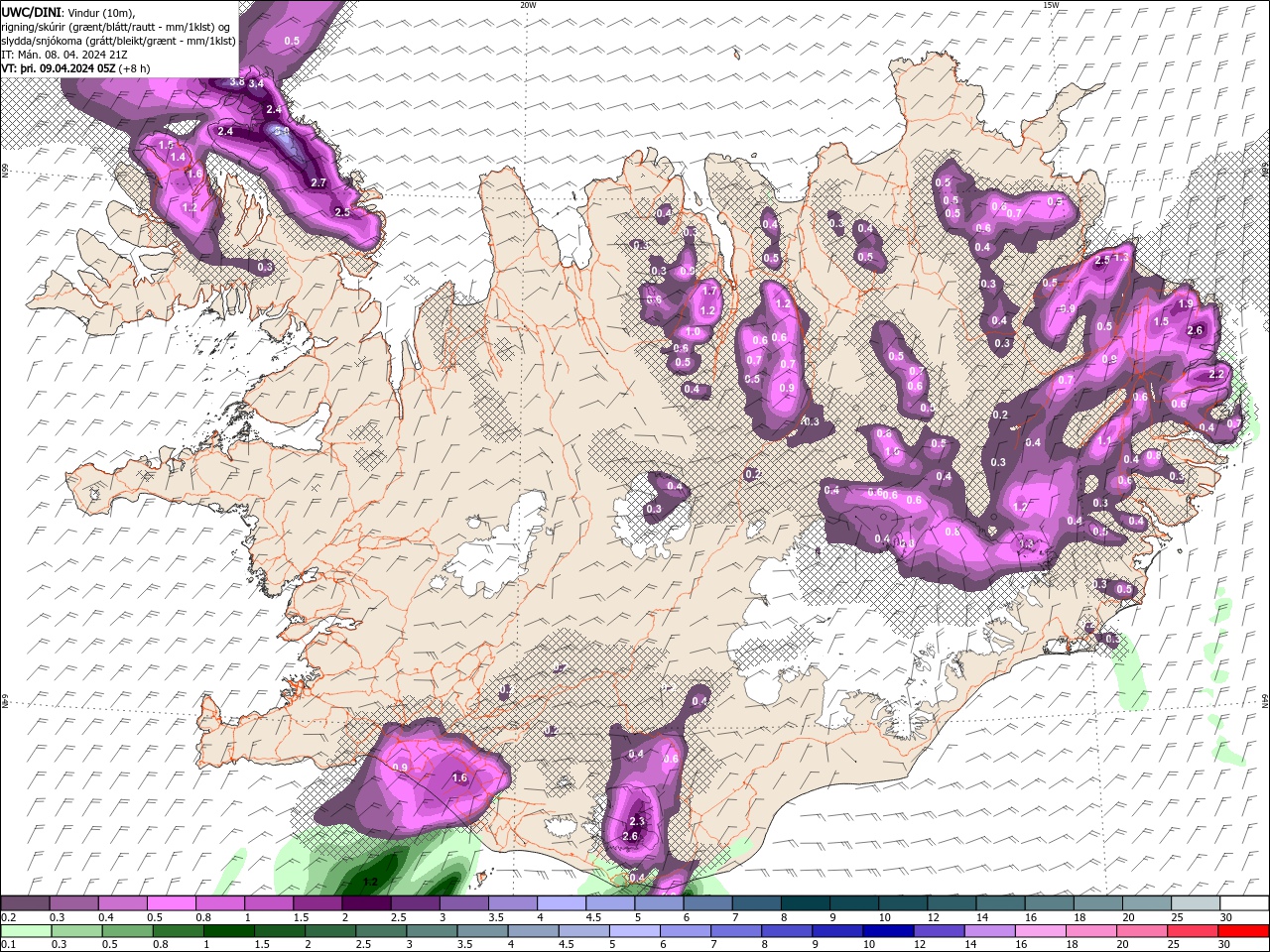1270x952 pixels.
Task: Click the lightest green lower swatch between 0.1 and 0.3
Action: 26,931
